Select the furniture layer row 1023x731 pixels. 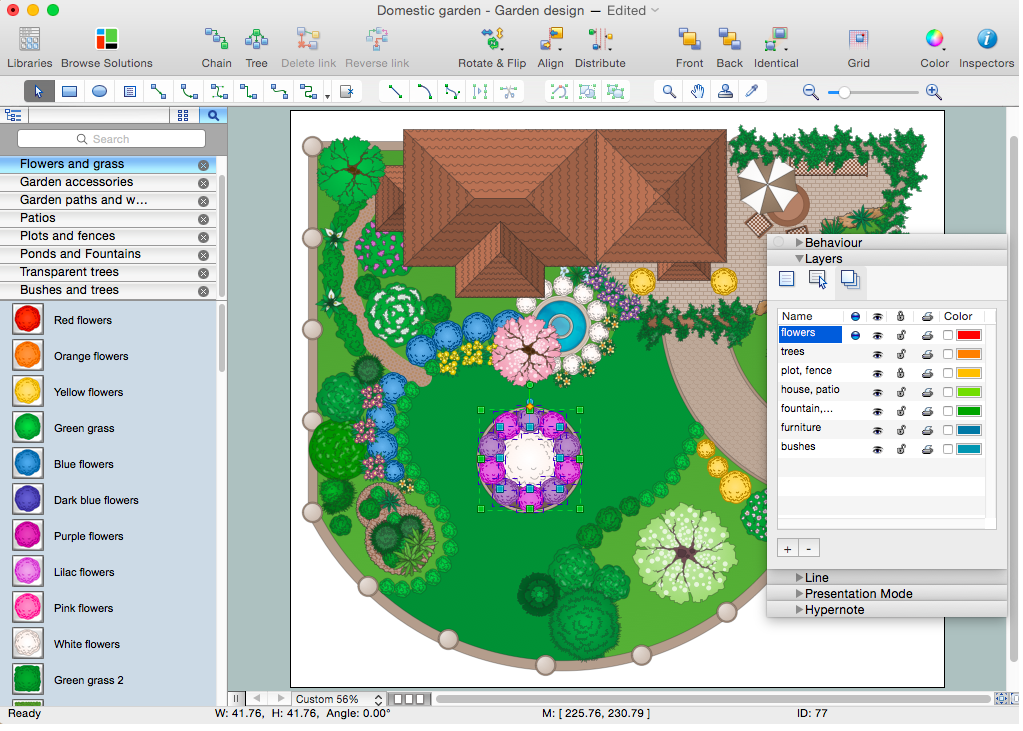tap(881, 429)
